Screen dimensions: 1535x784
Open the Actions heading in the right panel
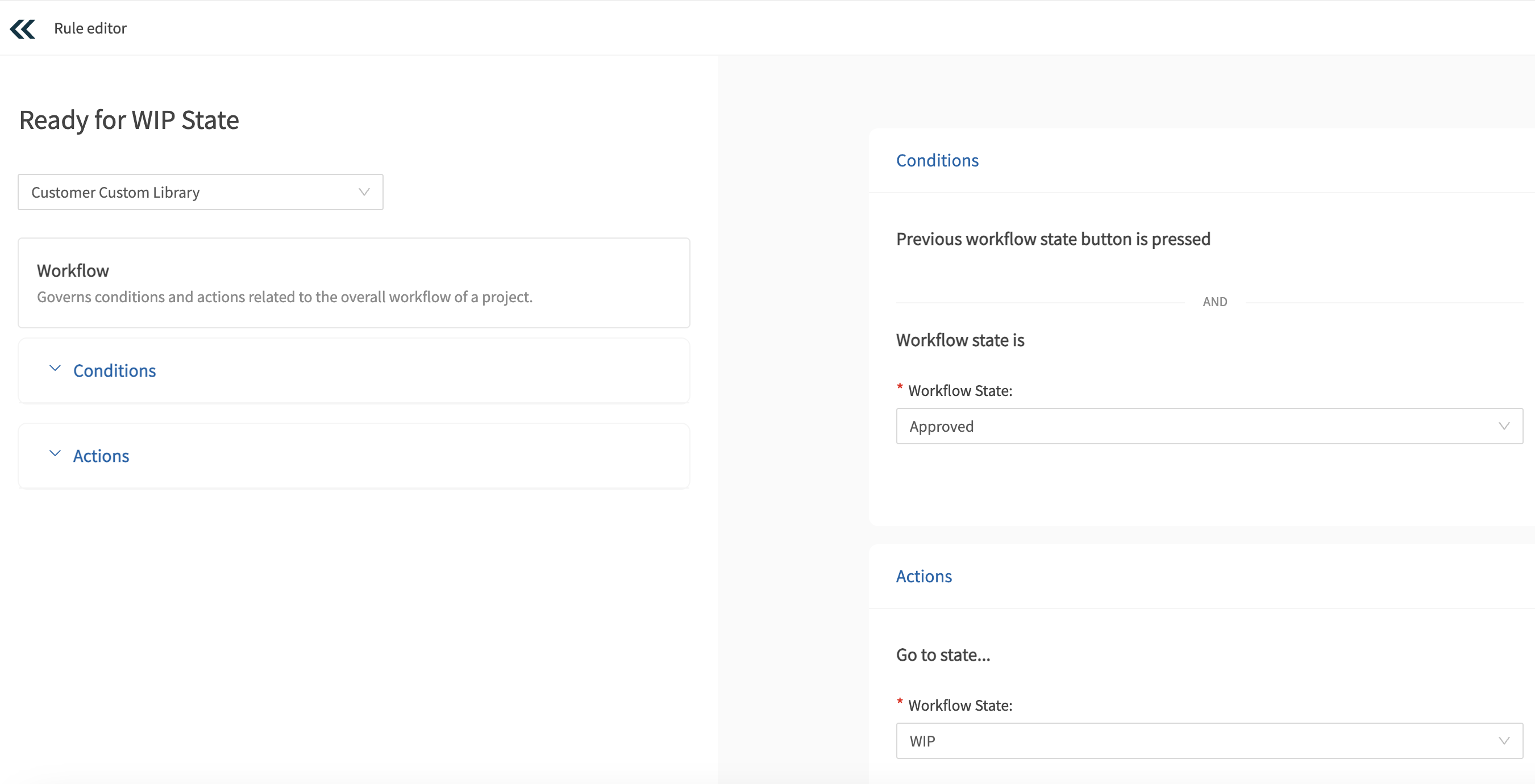(x=924, y=576)
